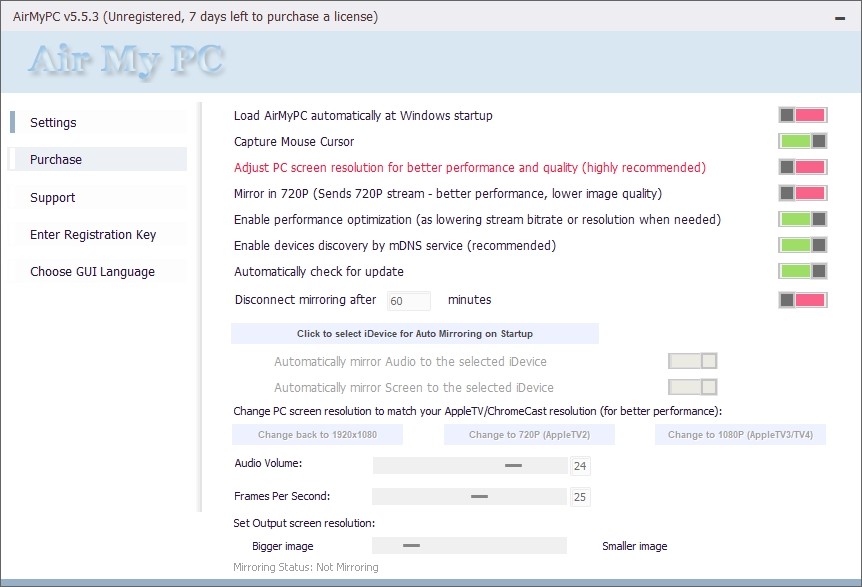
Task: Click the 'Set Output screen resolution:' label
Action: pos(304,523)
